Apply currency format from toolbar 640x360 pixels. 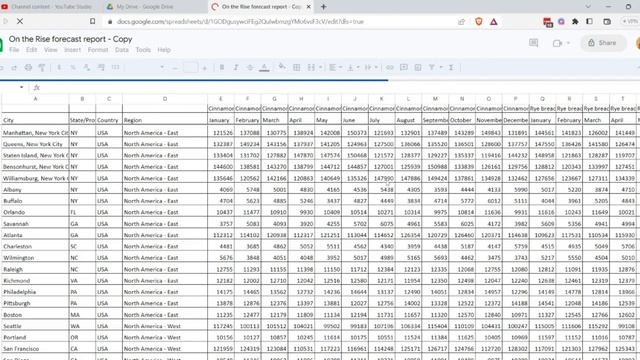pyautogui.click(x=59, y=68)
